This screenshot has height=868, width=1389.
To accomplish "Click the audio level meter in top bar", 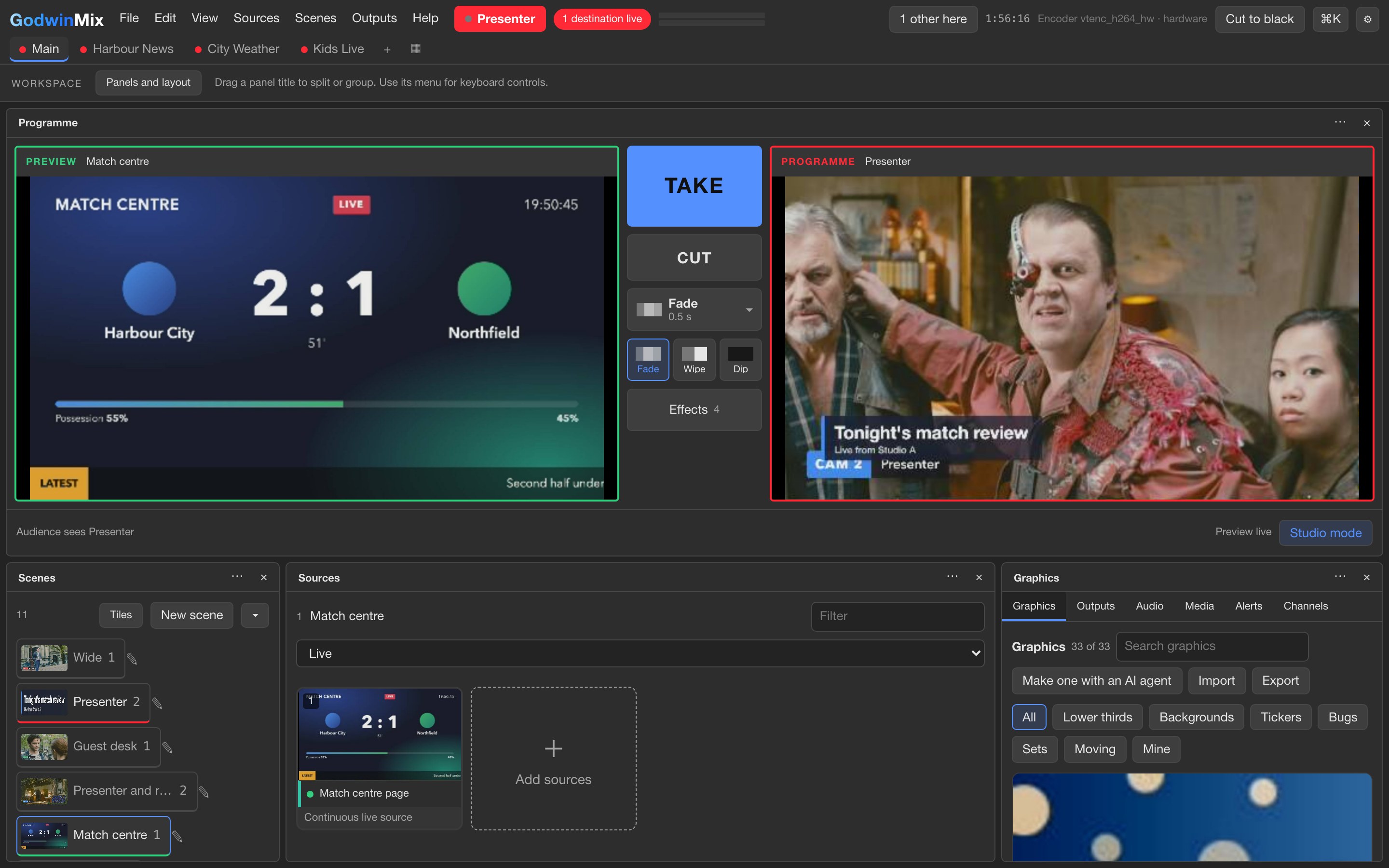I will (x=712, y=19).
